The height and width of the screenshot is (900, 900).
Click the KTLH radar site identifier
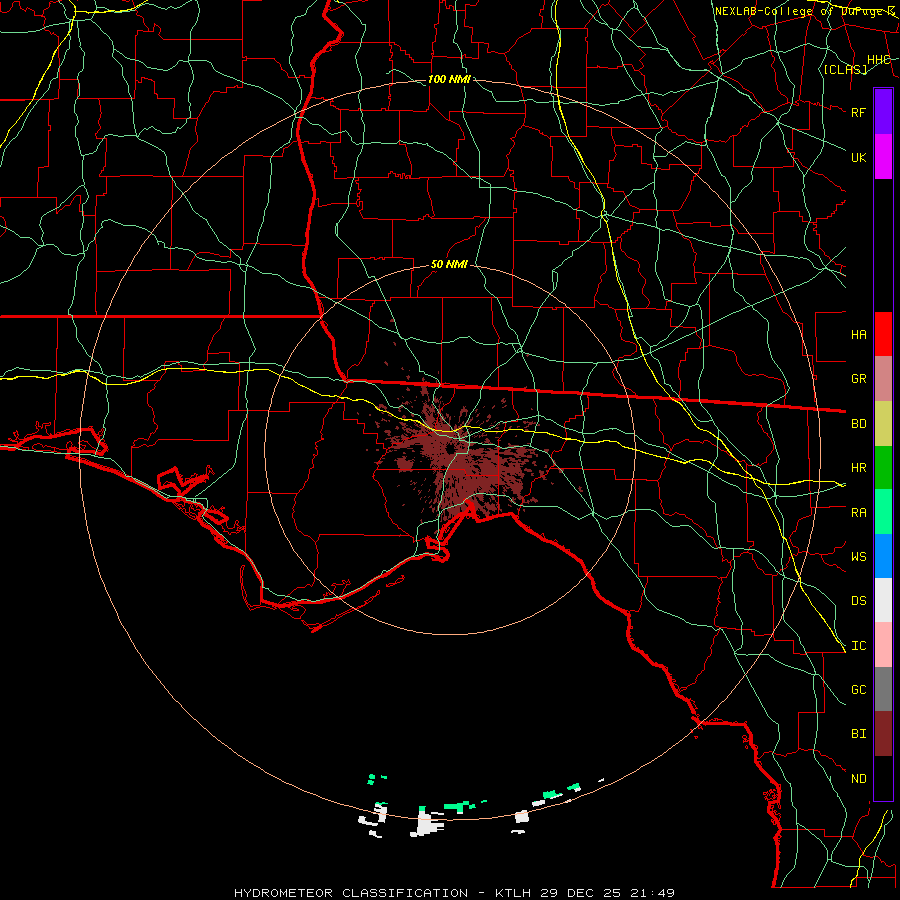coord(513,893)
